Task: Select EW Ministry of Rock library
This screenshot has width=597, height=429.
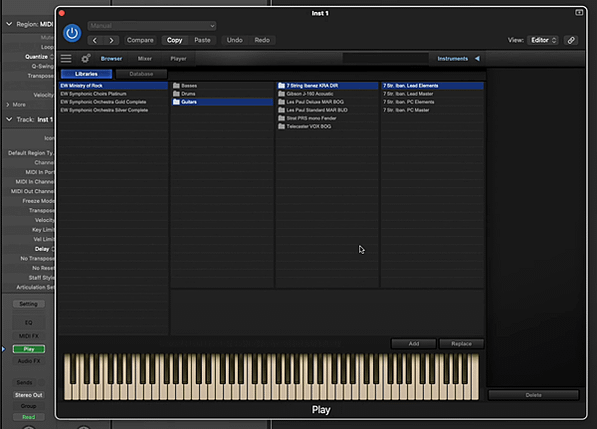Action: tap(113, 86)
